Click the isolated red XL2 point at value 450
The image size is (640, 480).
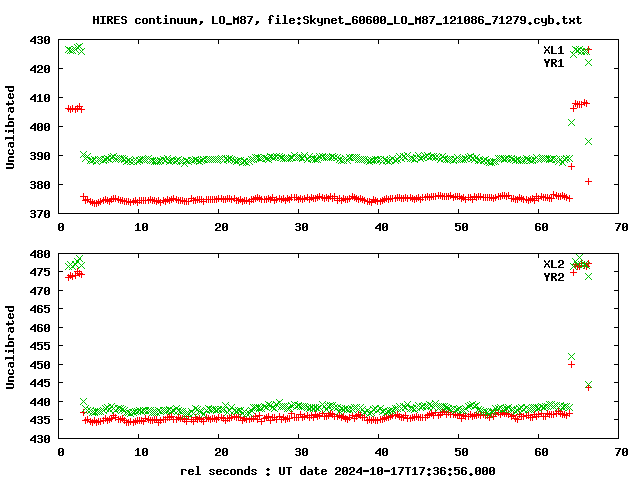click(571, 364)
